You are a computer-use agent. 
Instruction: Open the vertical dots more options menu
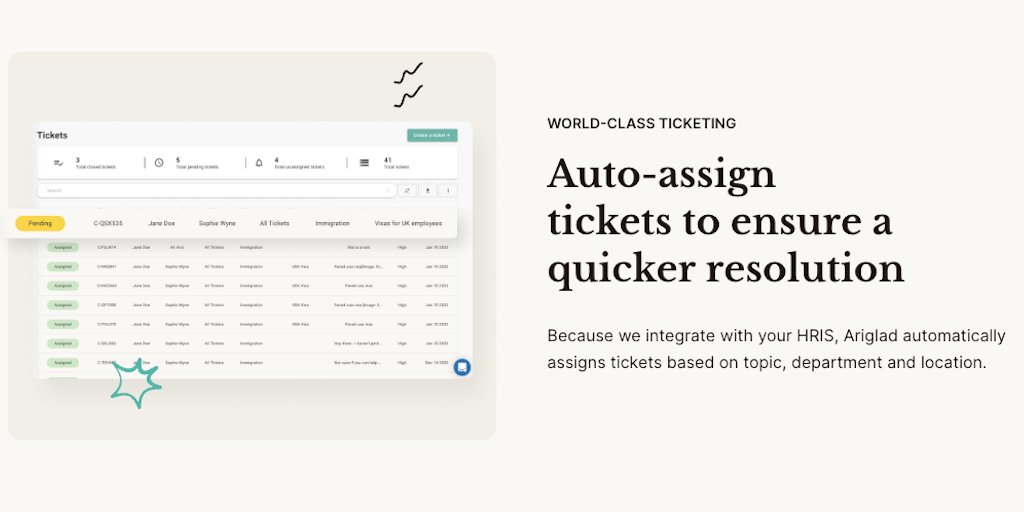448,191
